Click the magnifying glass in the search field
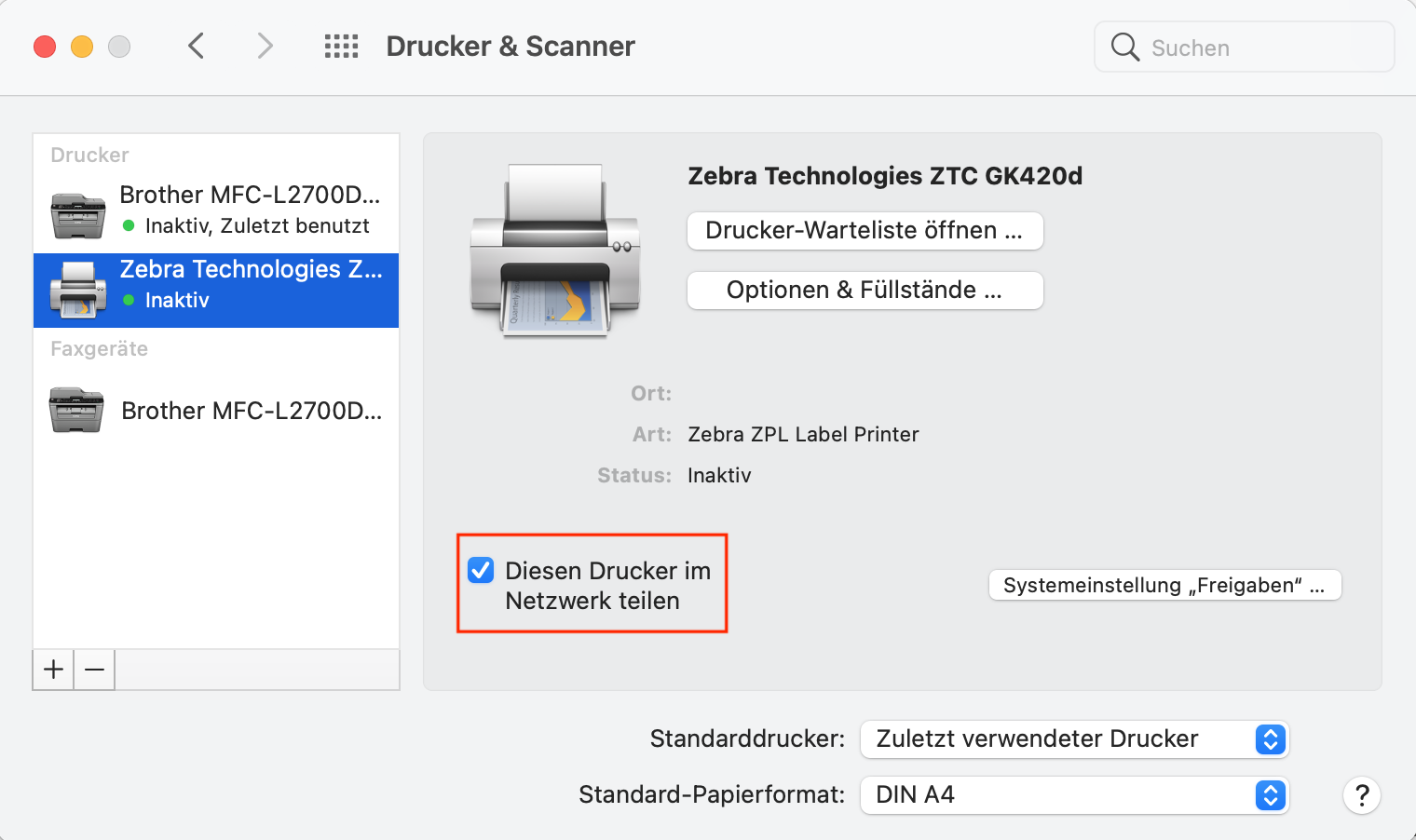The width and height of the screenshot is (1416, 840). point(1124,47)
